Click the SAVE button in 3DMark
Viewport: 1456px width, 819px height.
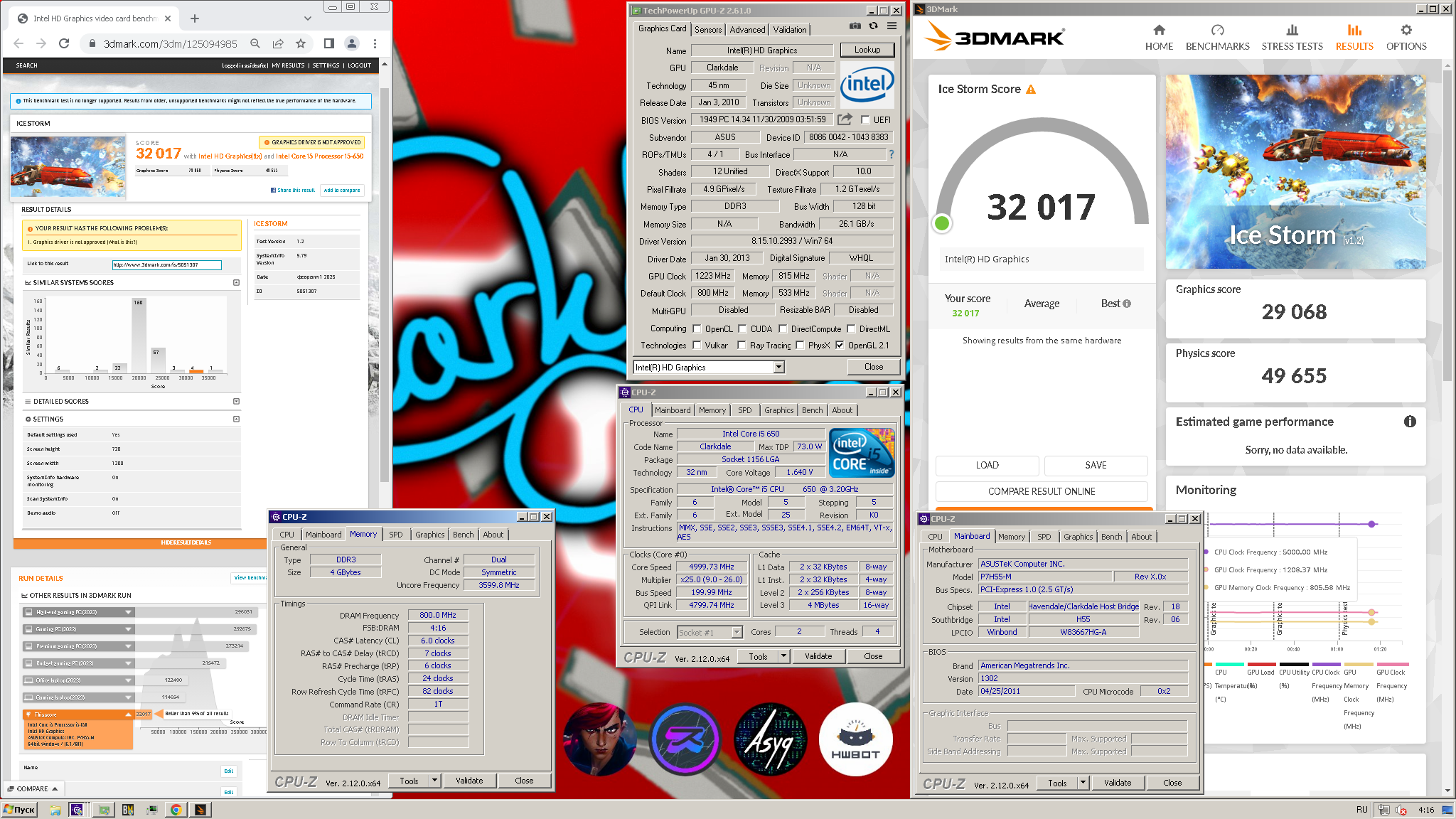(x=1096, y=465)
